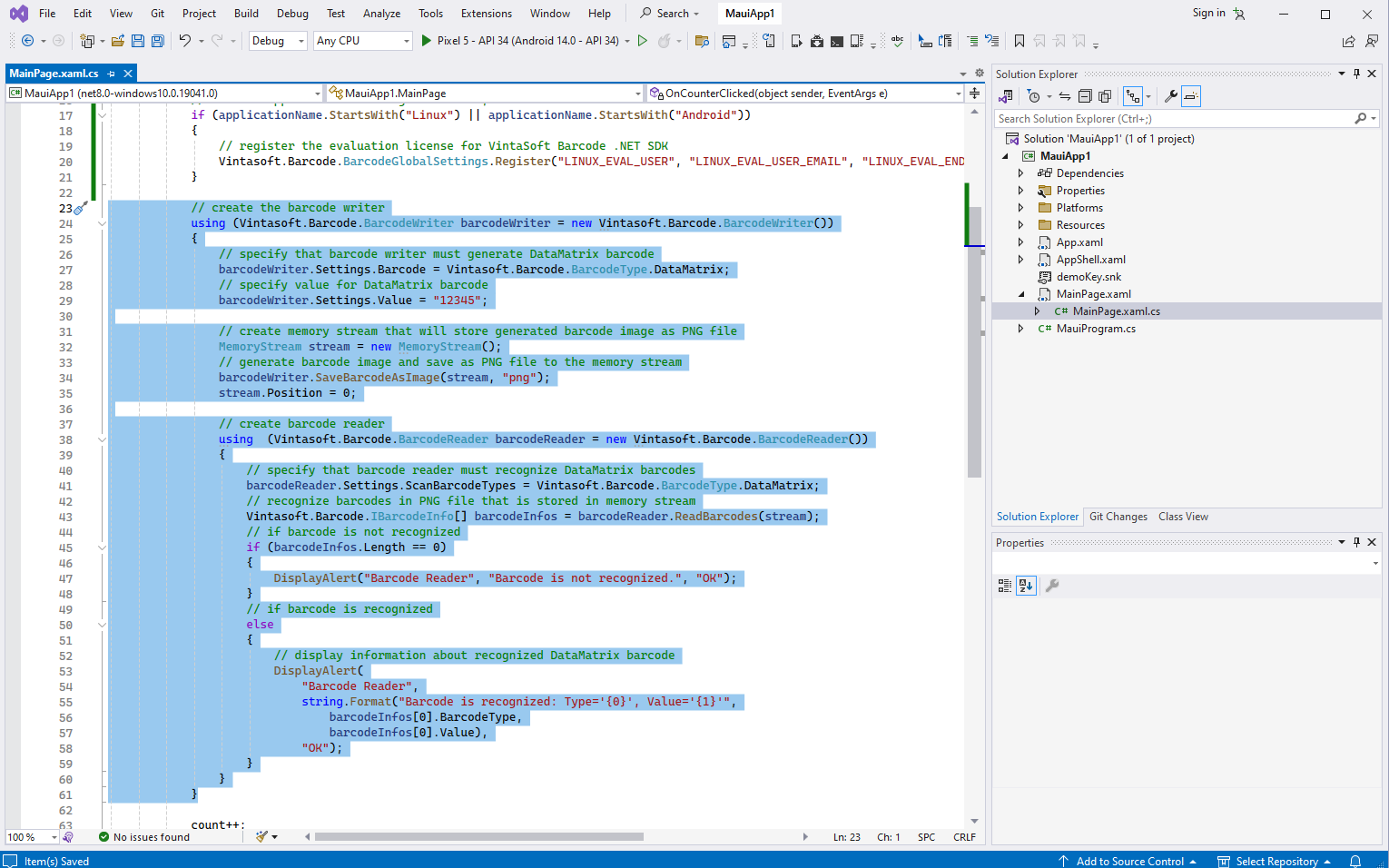1389x868 pixels.
Task: Switch to the Git Changes tab
Action: (x=1118, y=517)
